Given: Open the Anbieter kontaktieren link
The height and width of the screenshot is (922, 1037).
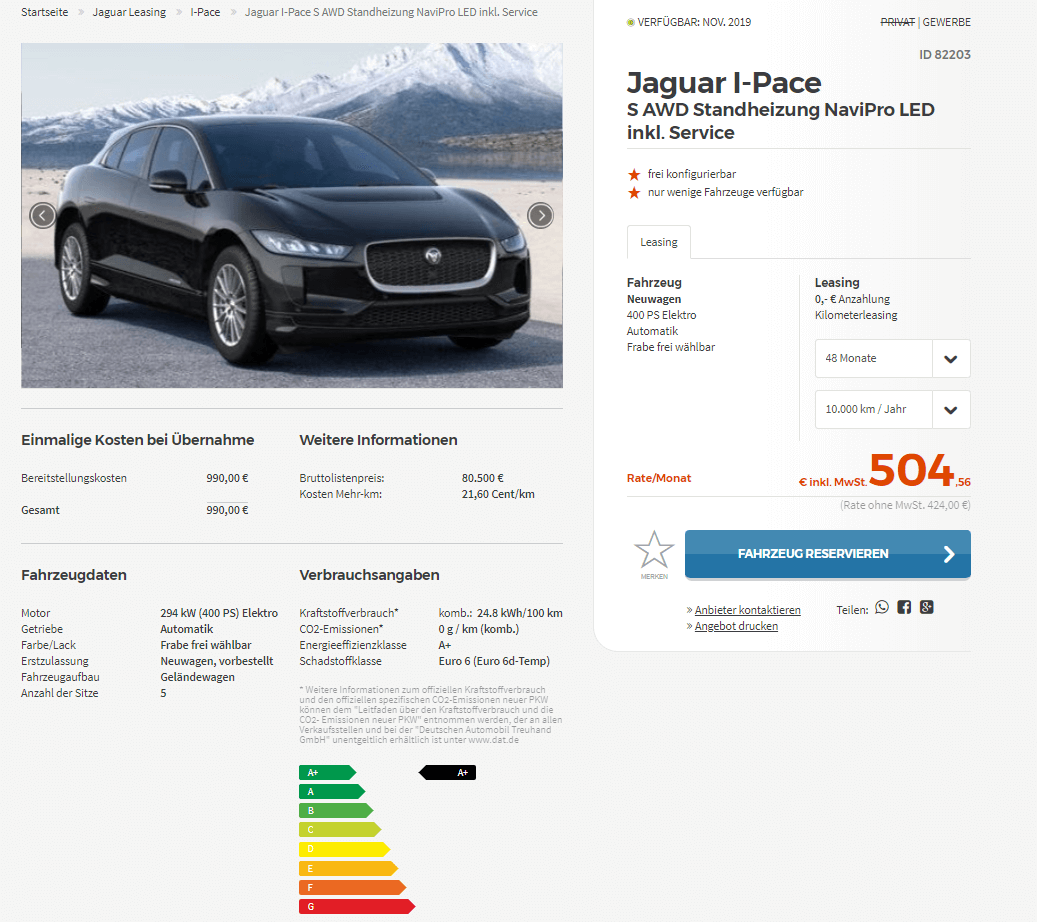Looking at the screenshot, I should tap(747, 610).
